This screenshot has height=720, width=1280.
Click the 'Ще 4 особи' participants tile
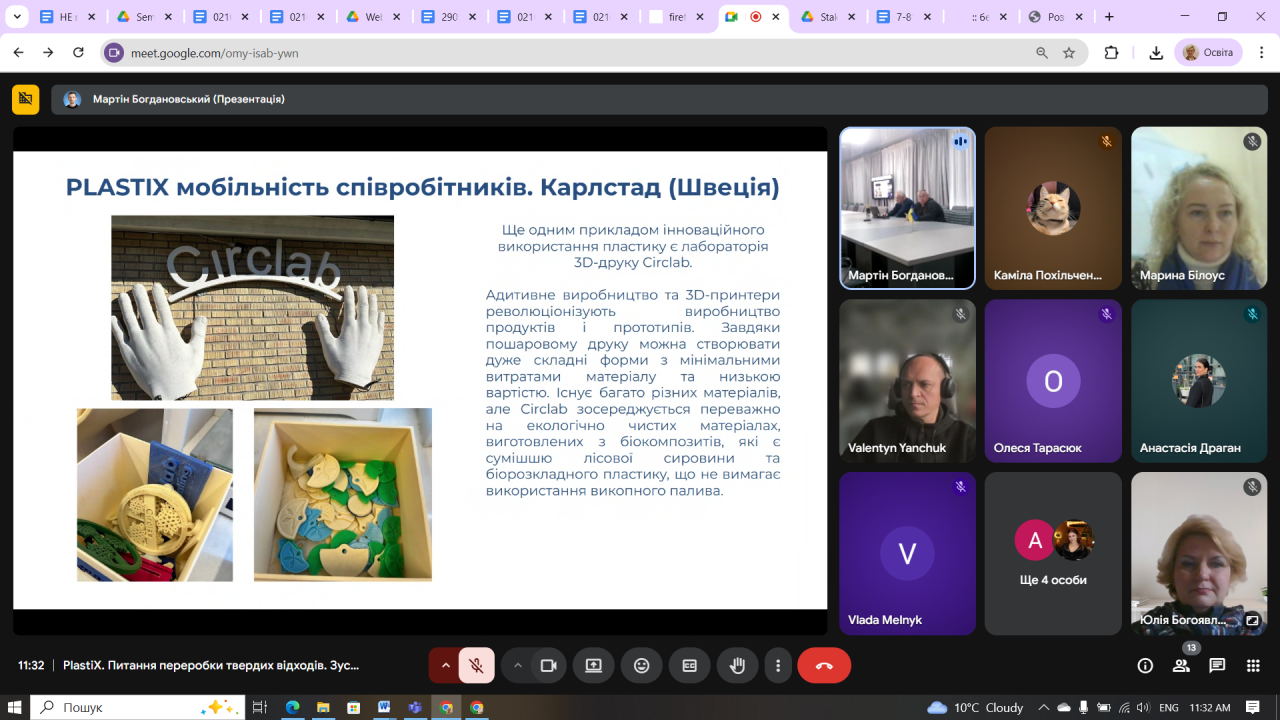(1053, 553)
